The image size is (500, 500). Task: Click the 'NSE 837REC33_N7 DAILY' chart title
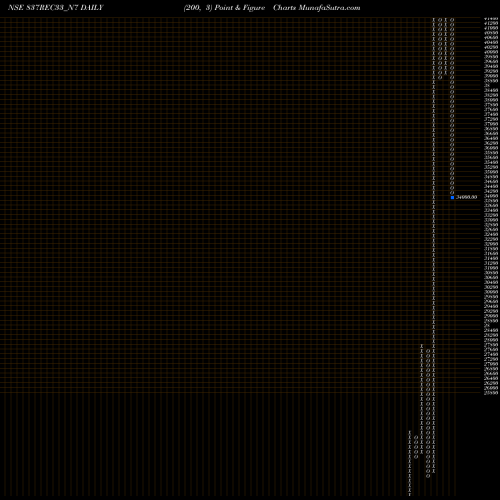(x=56, y=8)
